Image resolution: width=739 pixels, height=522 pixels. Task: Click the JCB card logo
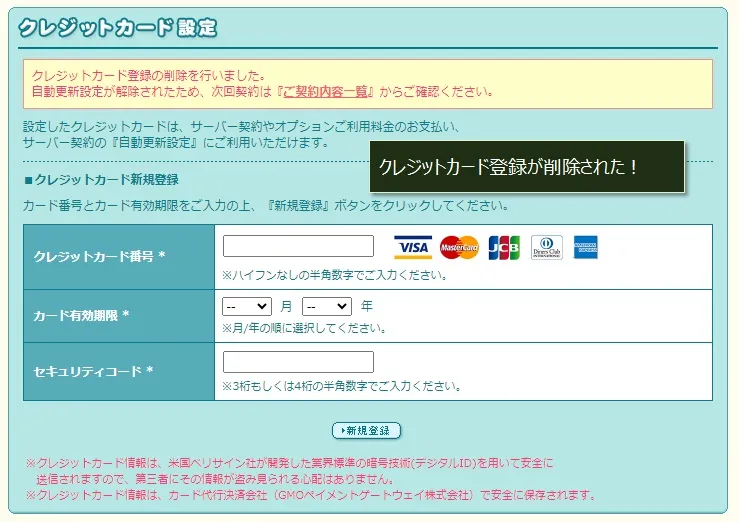(x=504, y=247)
